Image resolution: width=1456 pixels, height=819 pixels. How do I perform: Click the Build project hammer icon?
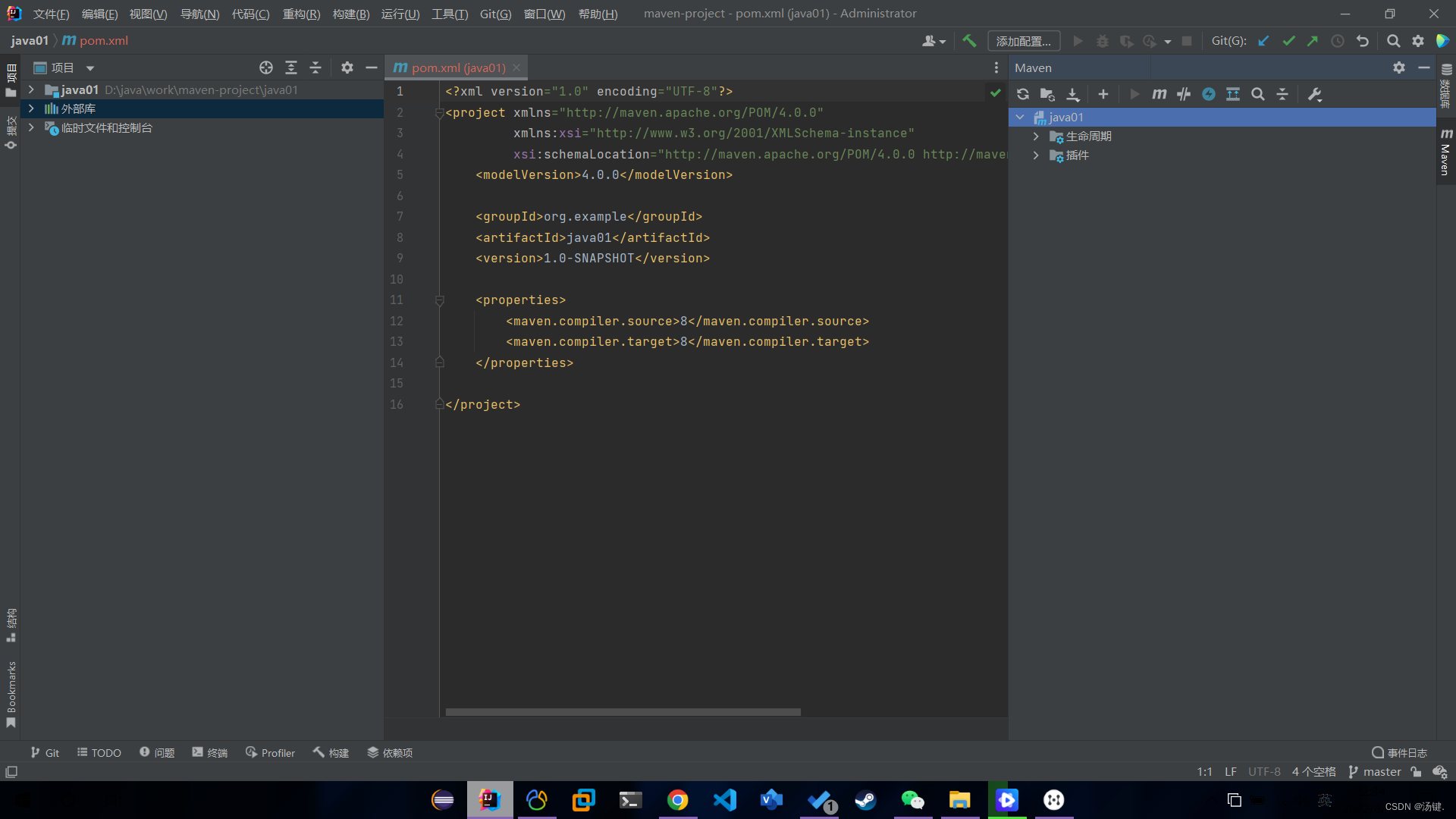969,41
